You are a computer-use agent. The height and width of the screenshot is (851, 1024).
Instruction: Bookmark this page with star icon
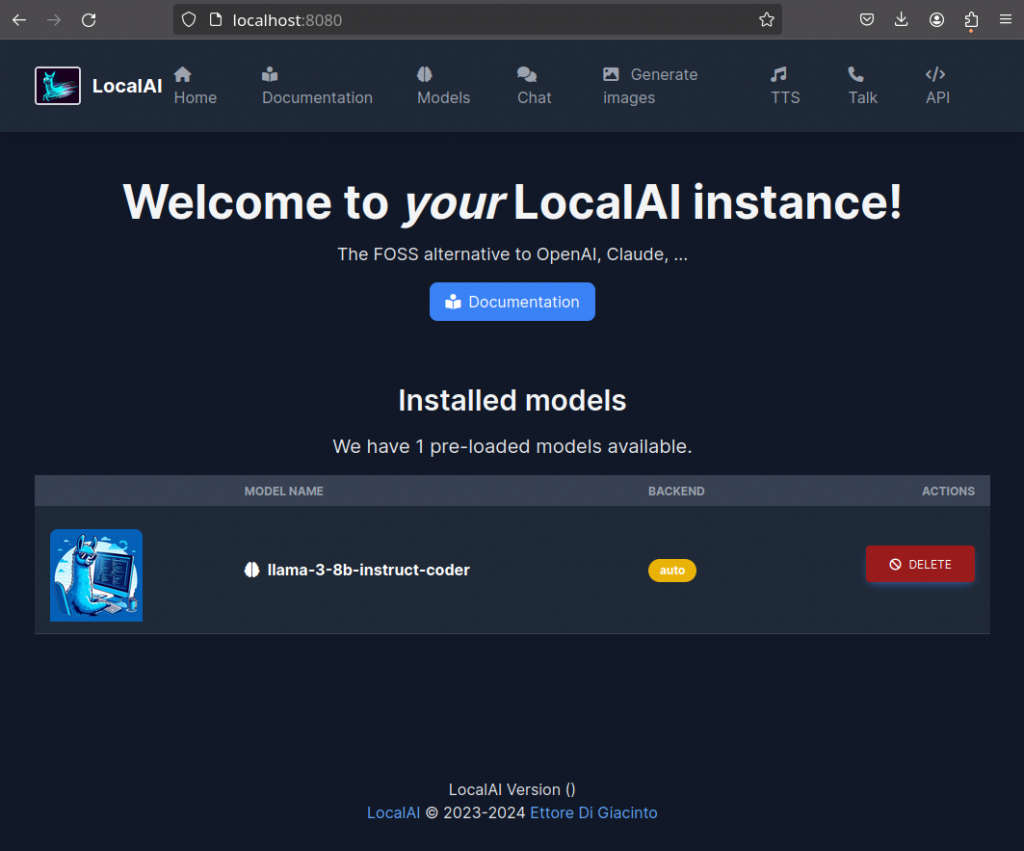coord(766,19)
